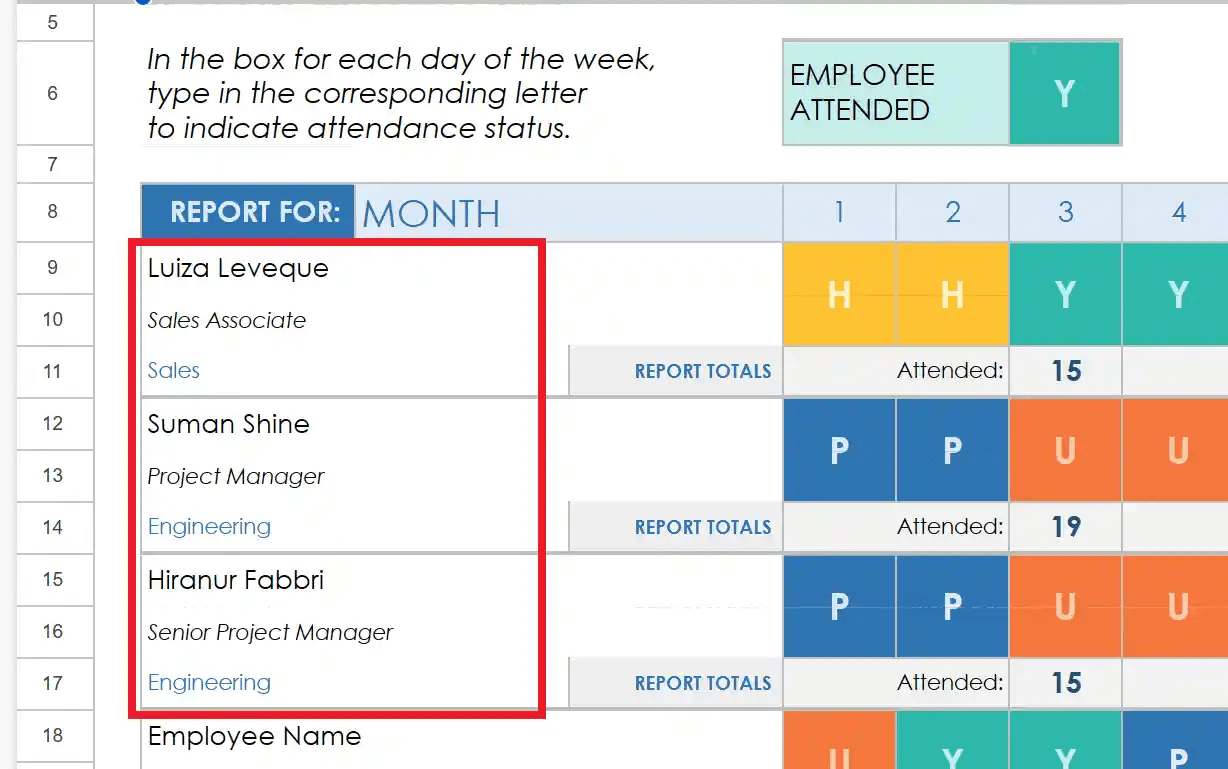Select the green Y cell beside EMPLOYEE ATTENDED
The width and height of the screenshot is (1228, 769).
1064,92
